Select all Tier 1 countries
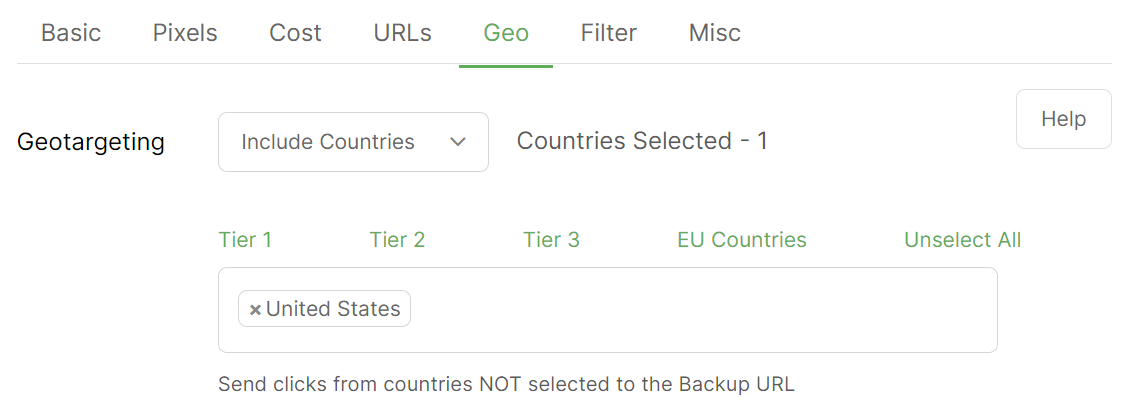The height and width of the screenshot is (418, 1133). (245, 240)
